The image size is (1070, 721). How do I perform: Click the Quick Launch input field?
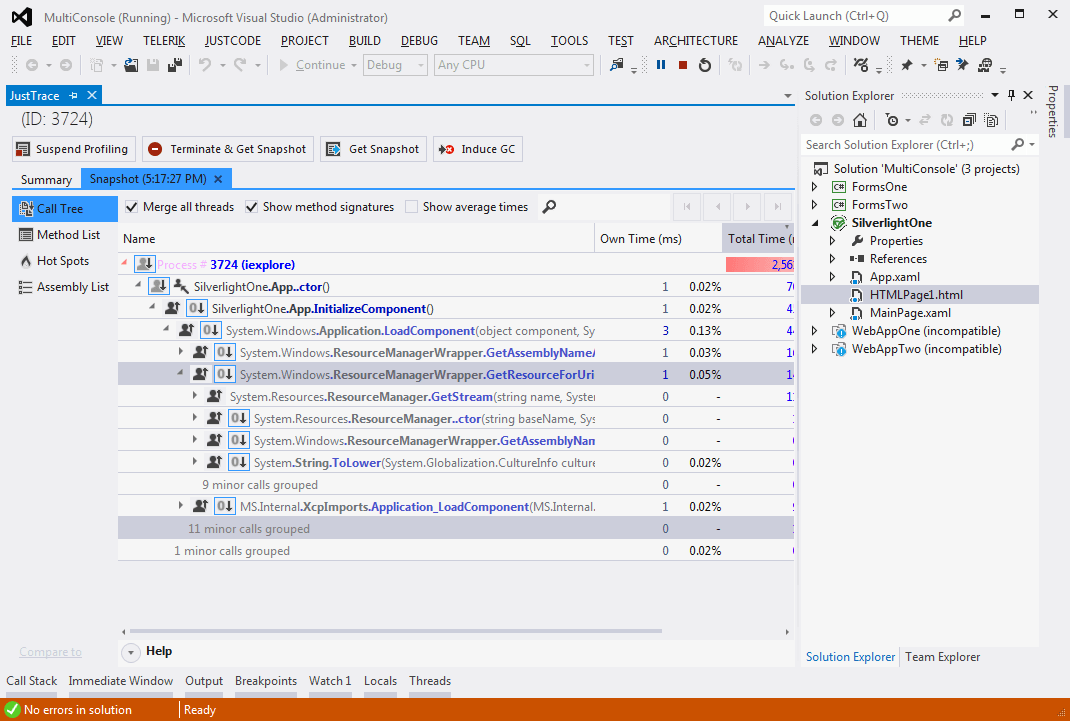[856, 16]
